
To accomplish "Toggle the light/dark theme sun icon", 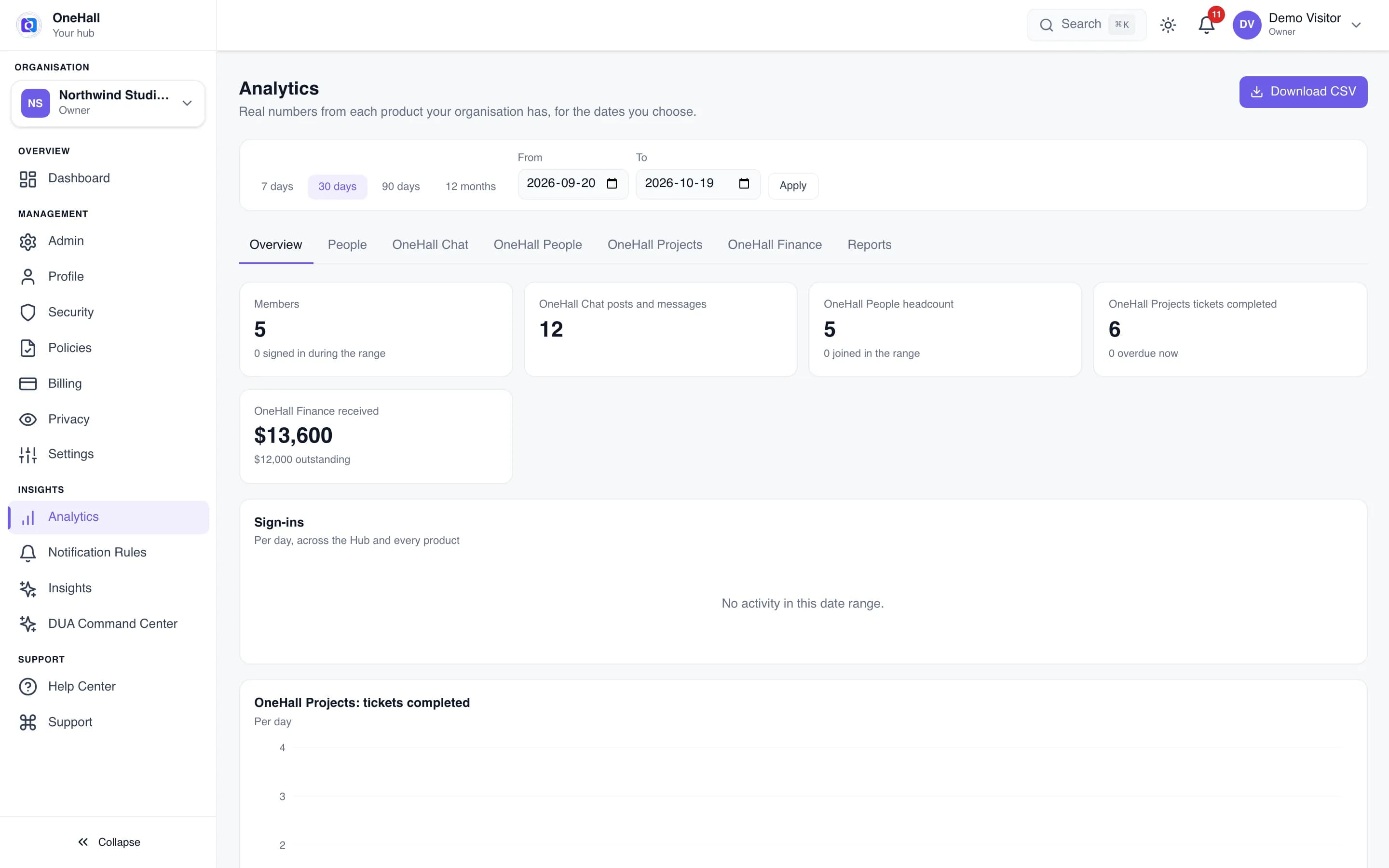I will 1168,25.
